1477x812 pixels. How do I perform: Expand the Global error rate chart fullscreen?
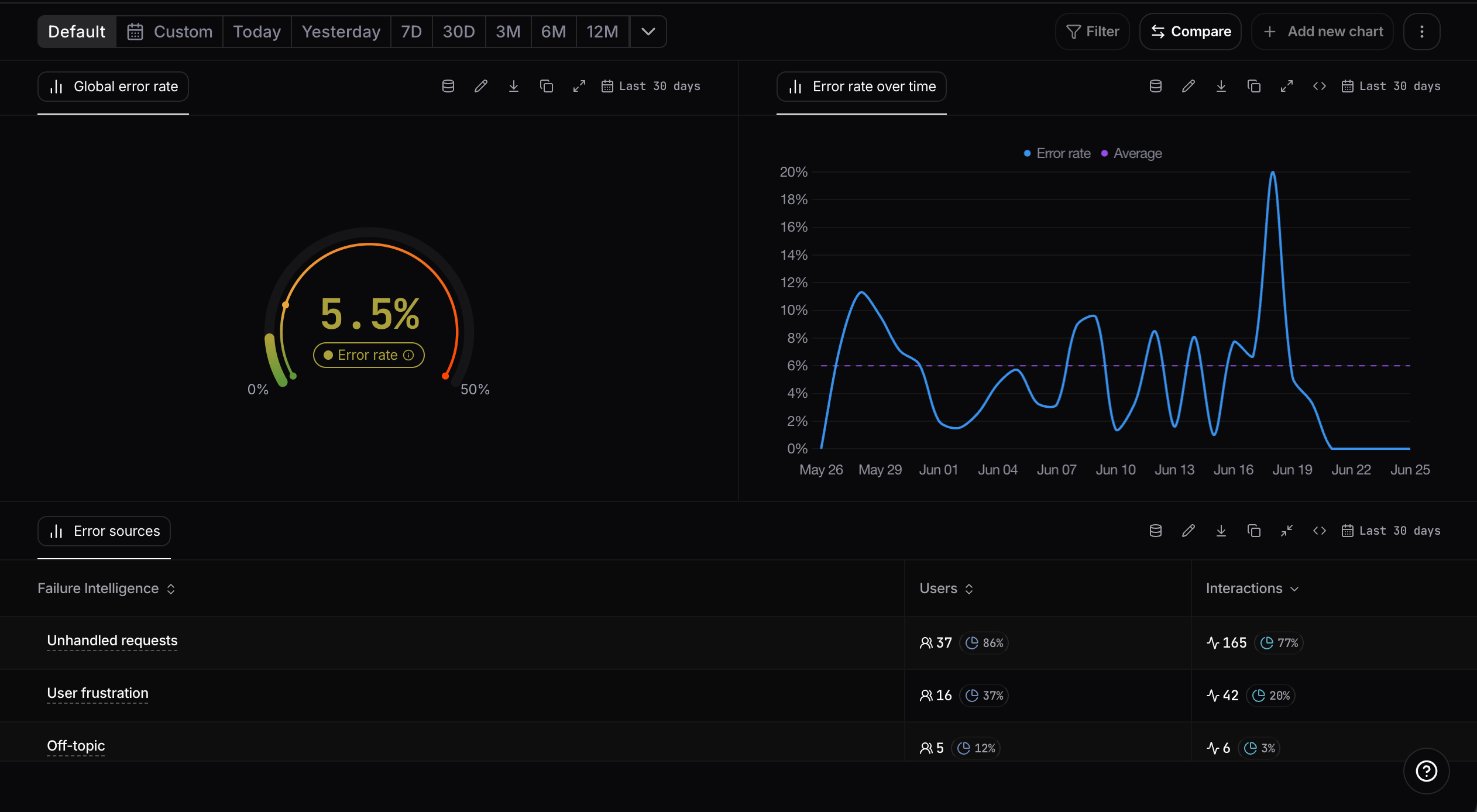(x=579, y=87)
